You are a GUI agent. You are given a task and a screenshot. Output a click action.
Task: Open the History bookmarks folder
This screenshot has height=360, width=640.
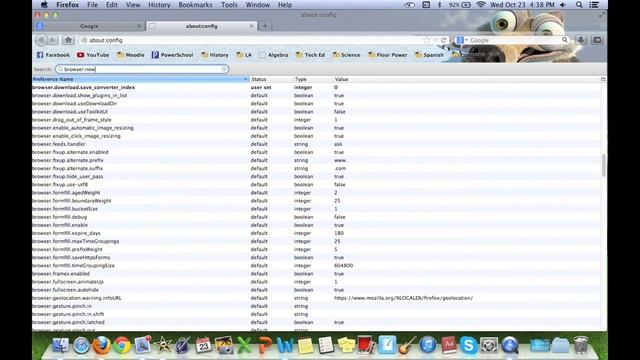[215, 55]
